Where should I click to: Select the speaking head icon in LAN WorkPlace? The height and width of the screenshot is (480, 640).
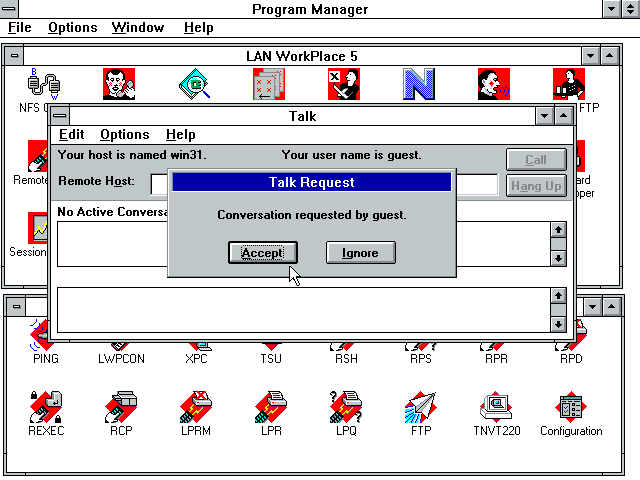click(x=494, y=84)
